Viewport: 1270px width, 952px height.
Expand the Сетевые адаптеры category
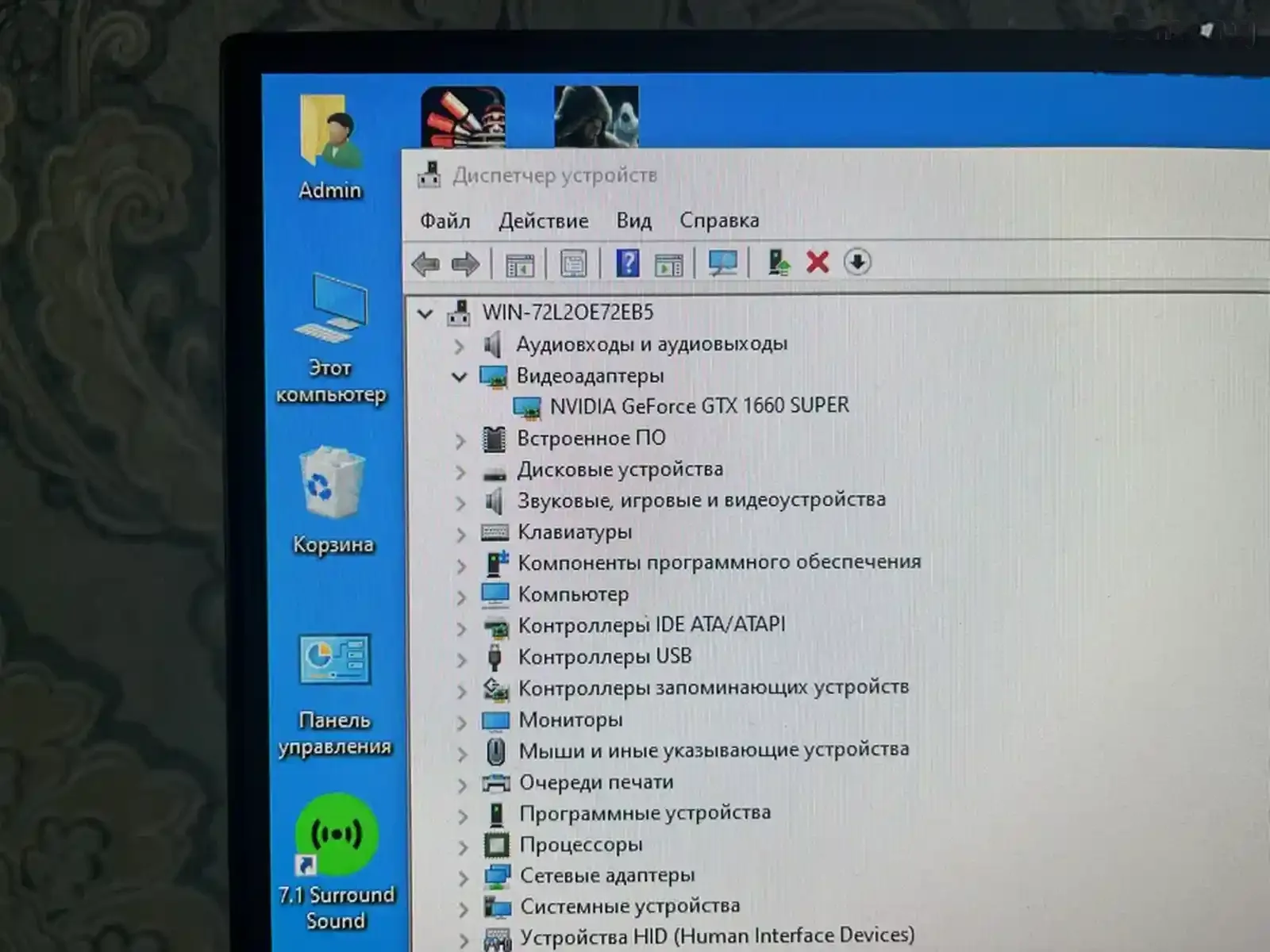464,878
